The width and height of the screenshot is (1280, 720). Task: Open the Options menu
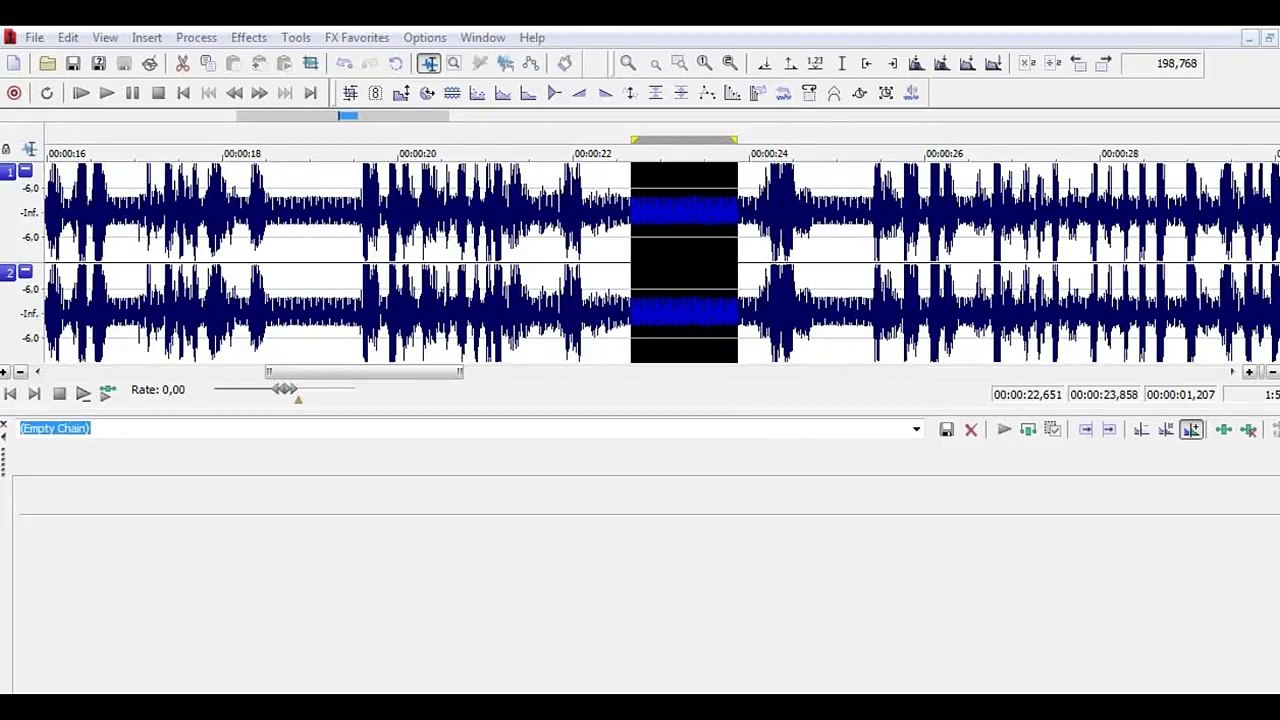[x=425, y=37]
